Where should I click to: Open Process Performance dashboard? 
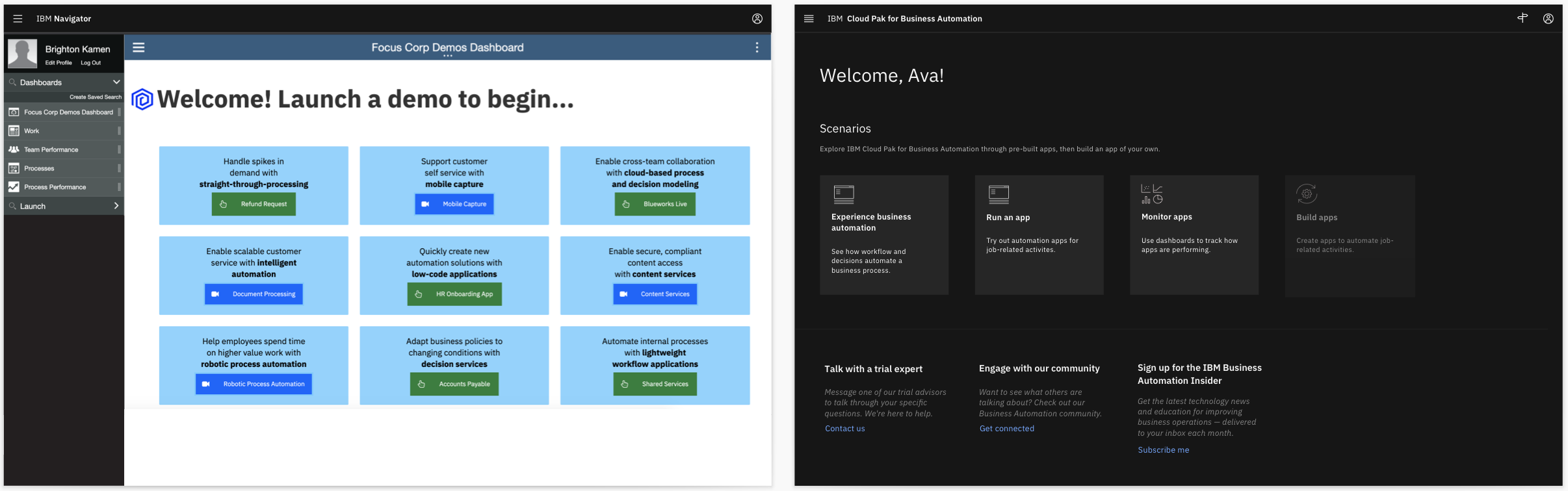(x=64, y=187)
